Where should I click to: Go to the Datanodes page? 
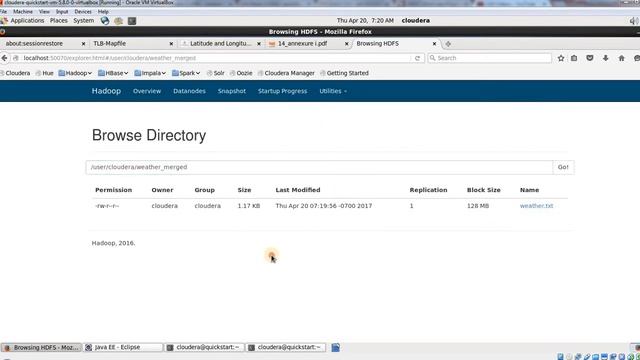pos(189,91)
